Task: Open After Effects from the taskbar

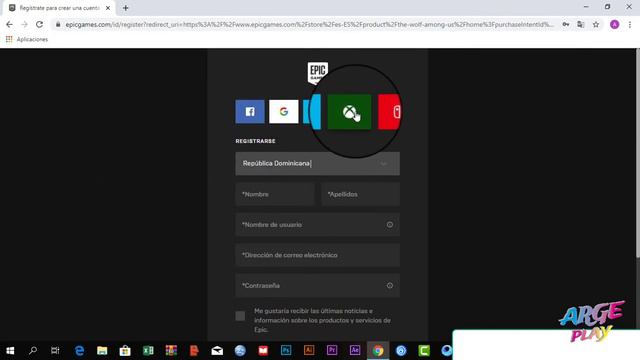Action: pyautogui.click(x=355, y=350)
